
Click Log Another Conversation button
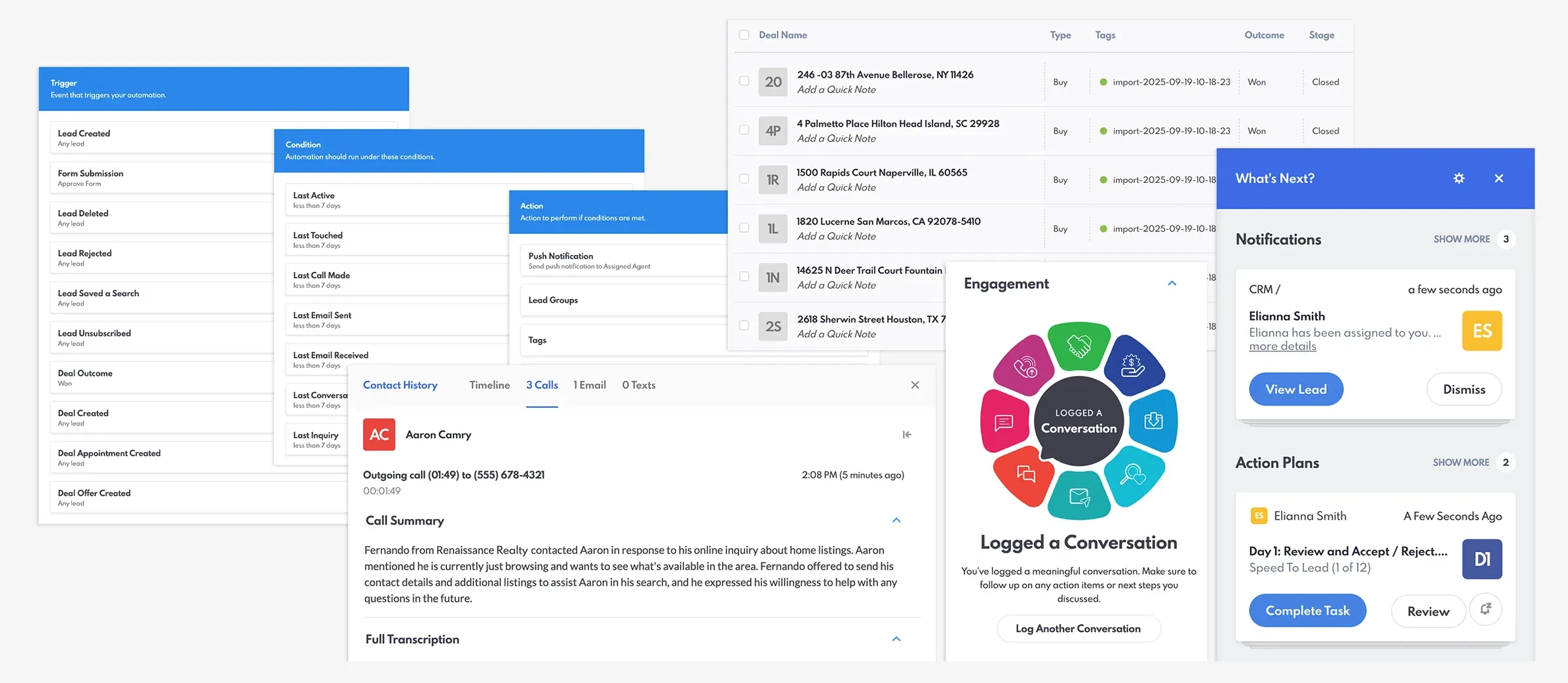pos(1078,629)
